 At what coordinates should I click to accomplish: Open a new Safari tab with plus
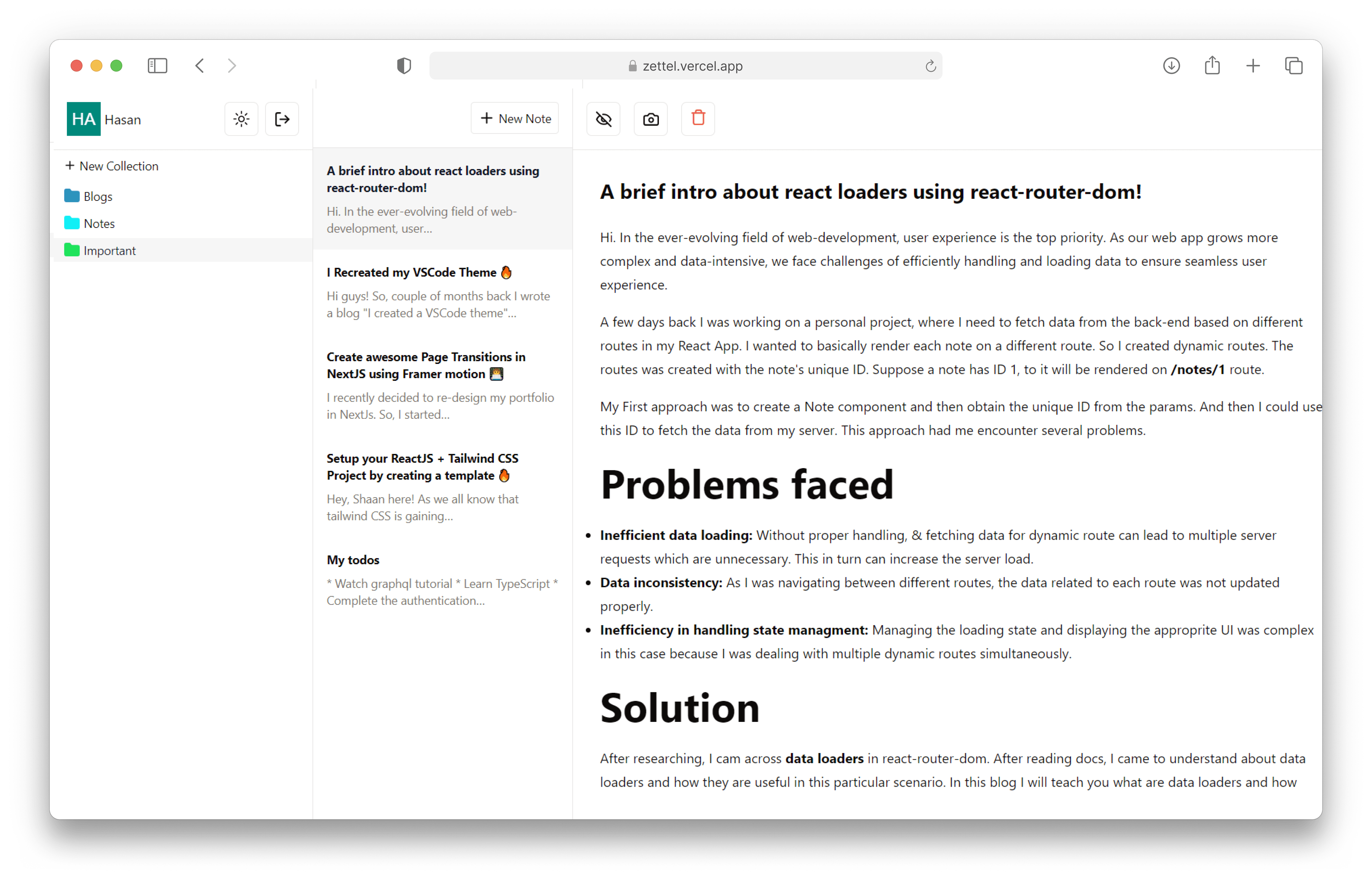[1253, 66]
